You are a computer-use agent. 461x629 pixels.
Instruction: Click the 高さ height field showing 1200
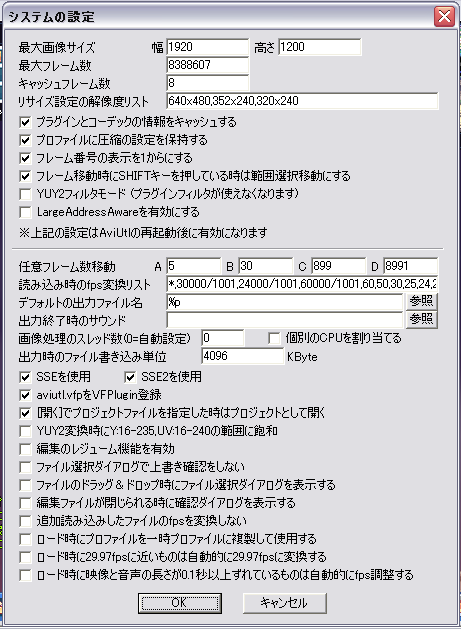[x=320, y=47]
